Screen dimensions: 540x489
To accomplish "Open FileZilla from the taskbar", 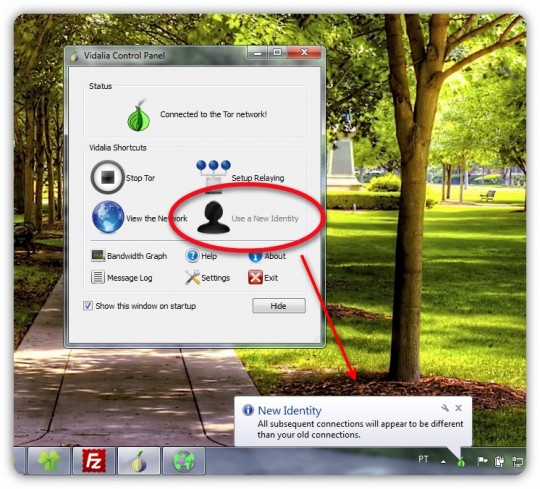I will click(x=94, y=460).
